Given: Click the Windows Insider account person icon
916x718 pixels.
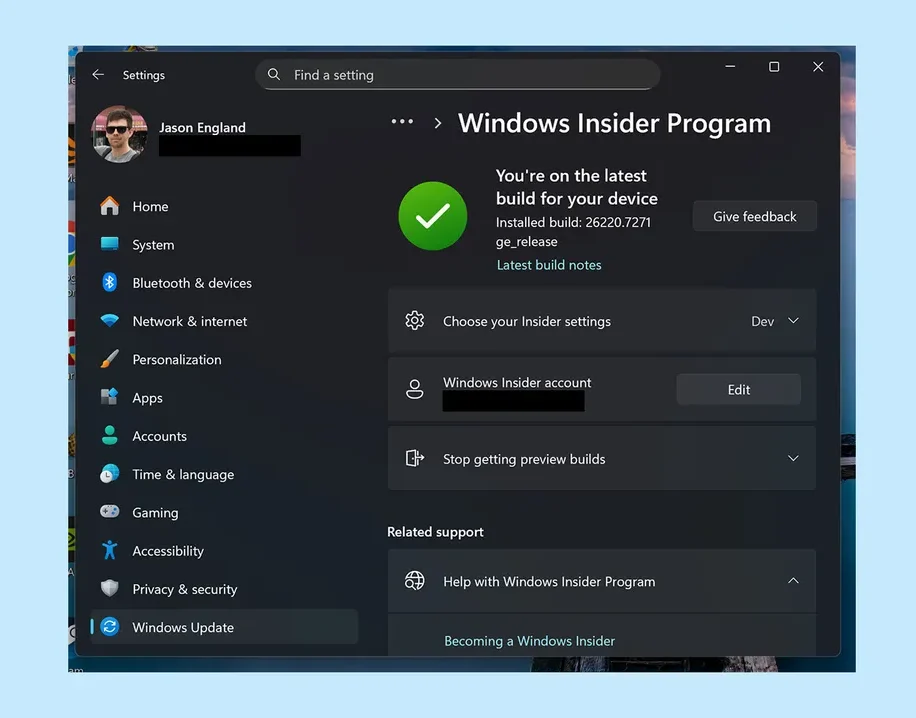Looking at the screenshot, I should click(415, 389).
